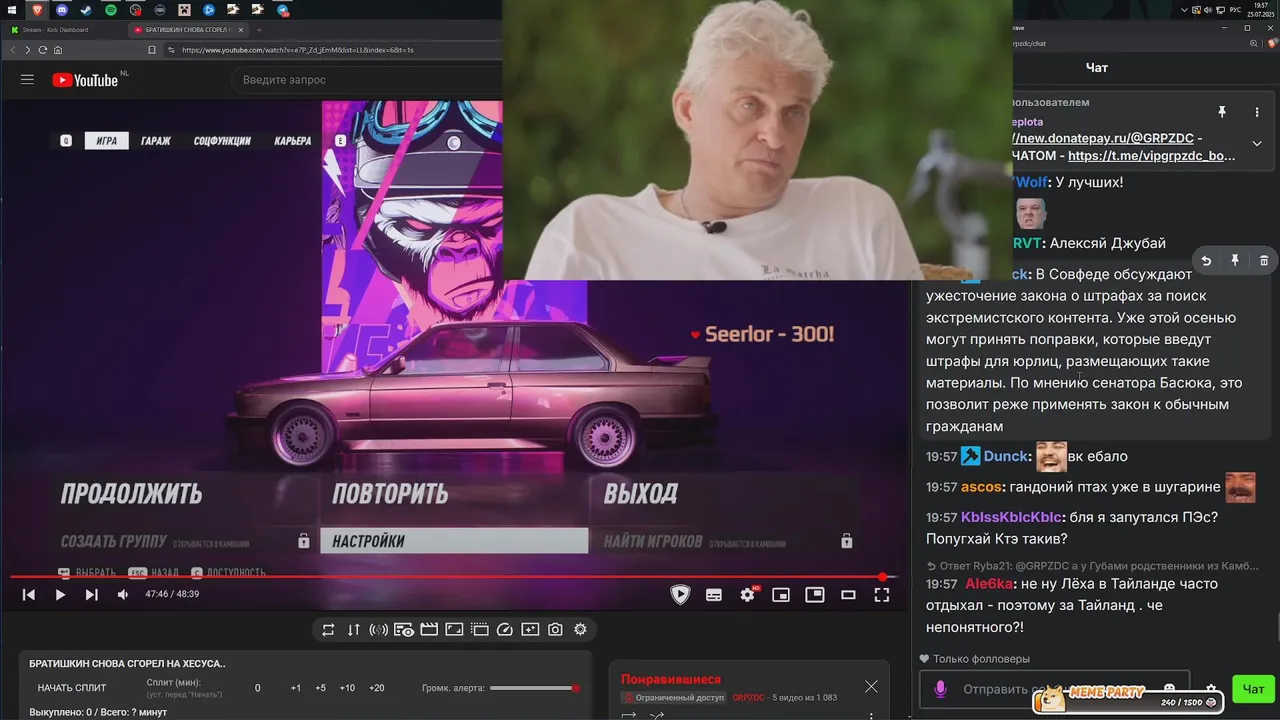
Task: Delete the highlighted chat message
Action: [x=1264, y=260]
